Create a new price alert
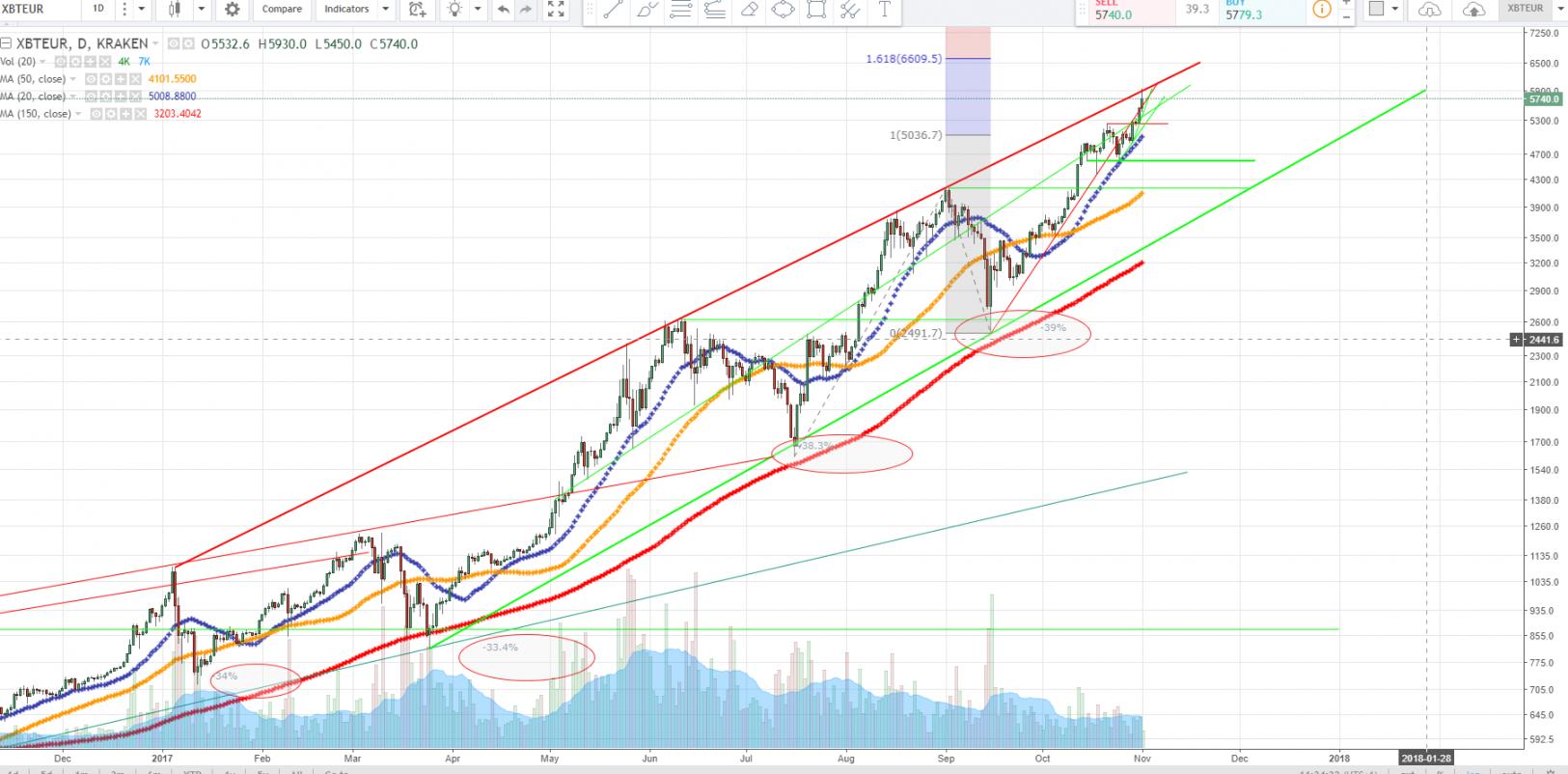The height and width of the screenshot is (774, 1568). point(417,9)
